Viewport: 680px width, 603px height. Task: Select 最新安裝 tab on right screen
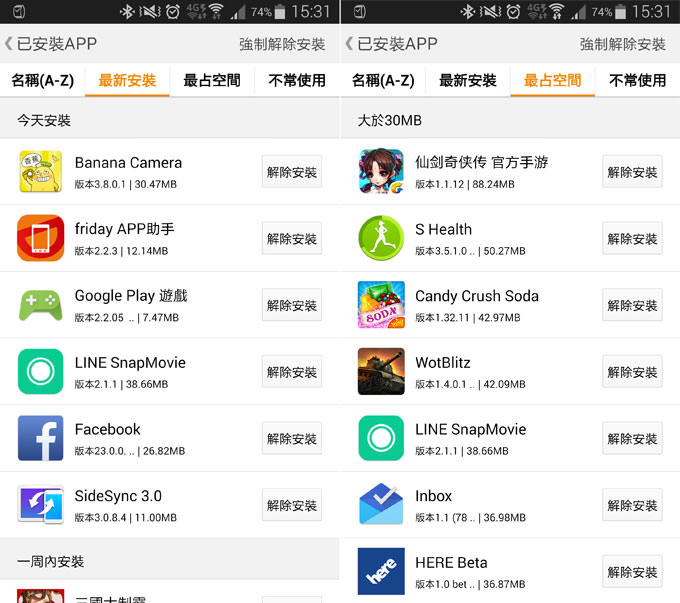point(468,80)
